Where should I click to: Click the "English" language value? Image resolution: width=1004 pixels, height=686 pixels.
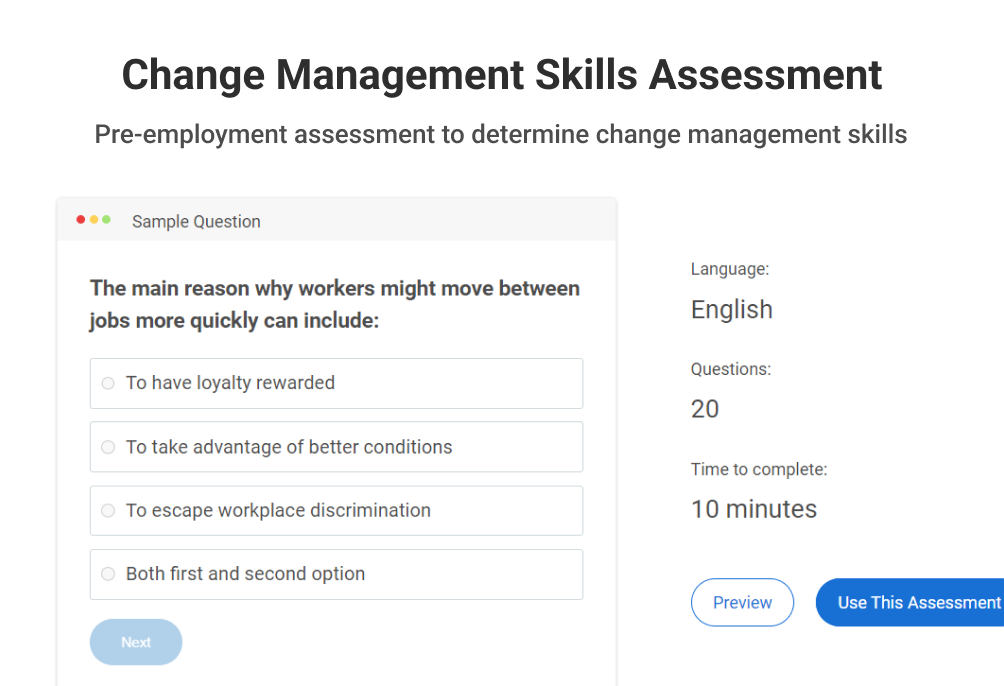732,310
